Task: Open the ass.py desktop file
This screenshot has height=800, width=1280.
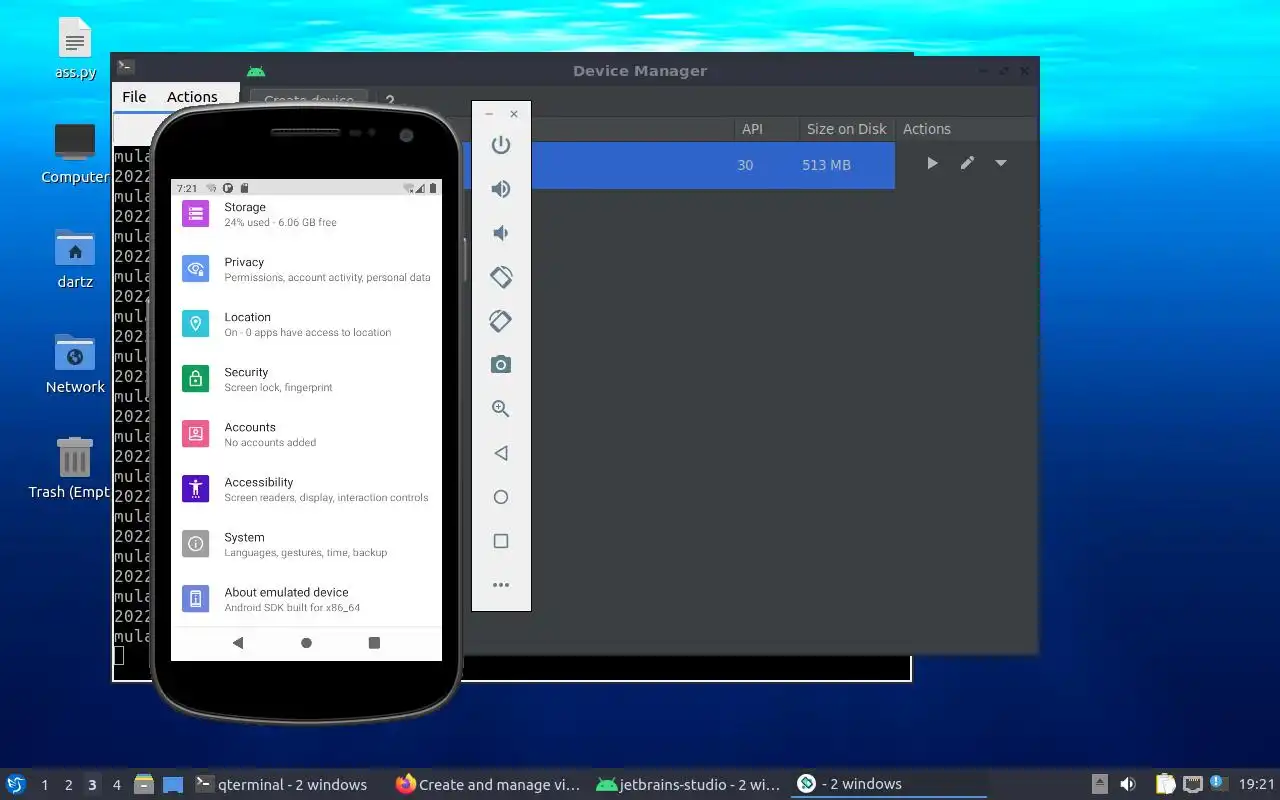Action: point(75,49)
